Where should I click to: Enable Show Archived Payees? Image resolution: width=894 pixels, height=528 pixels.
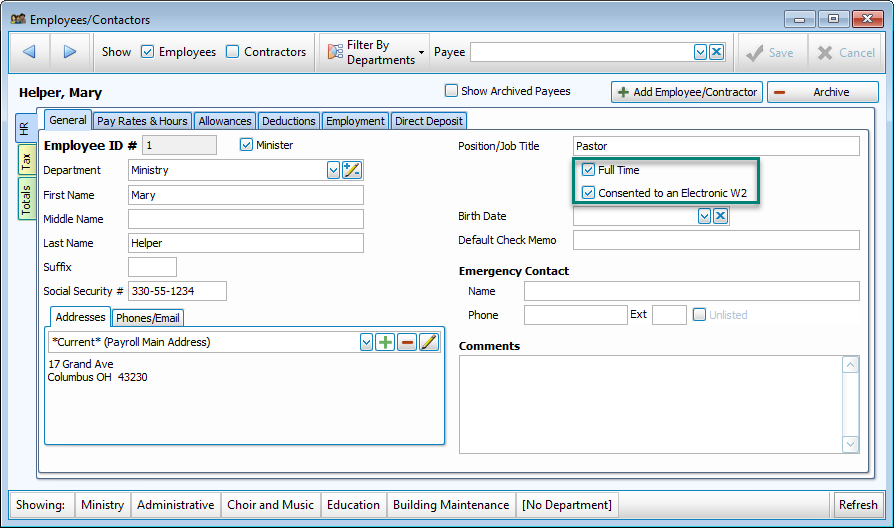click(451, 91)
